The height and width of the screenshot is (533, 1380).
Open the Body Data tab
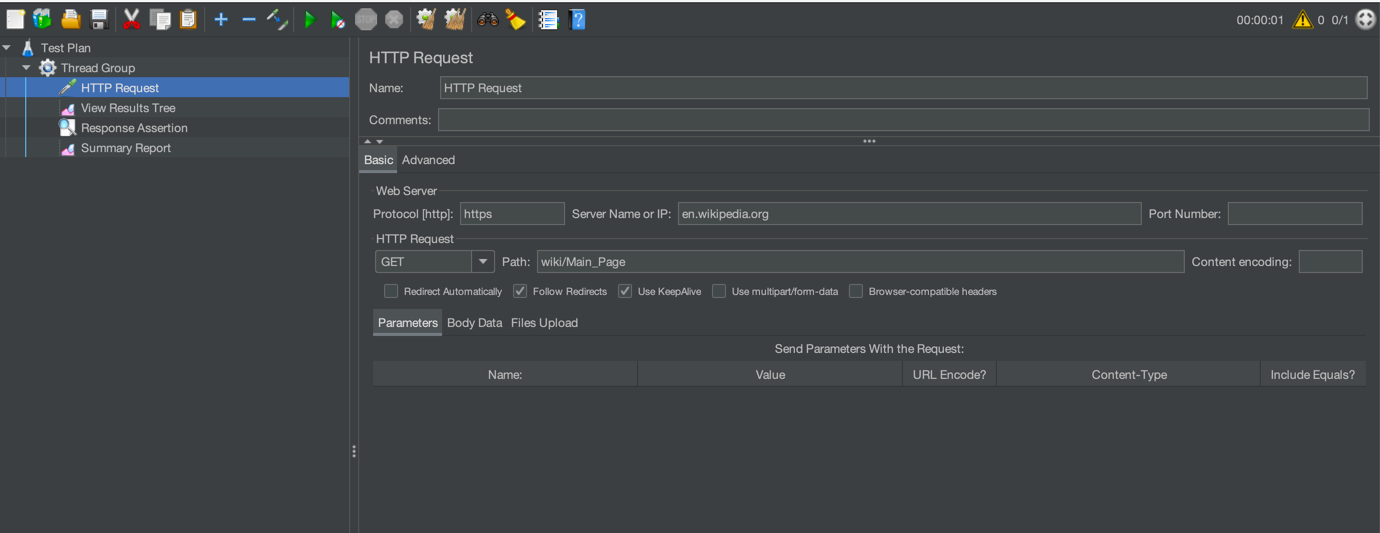click(474, 323)
